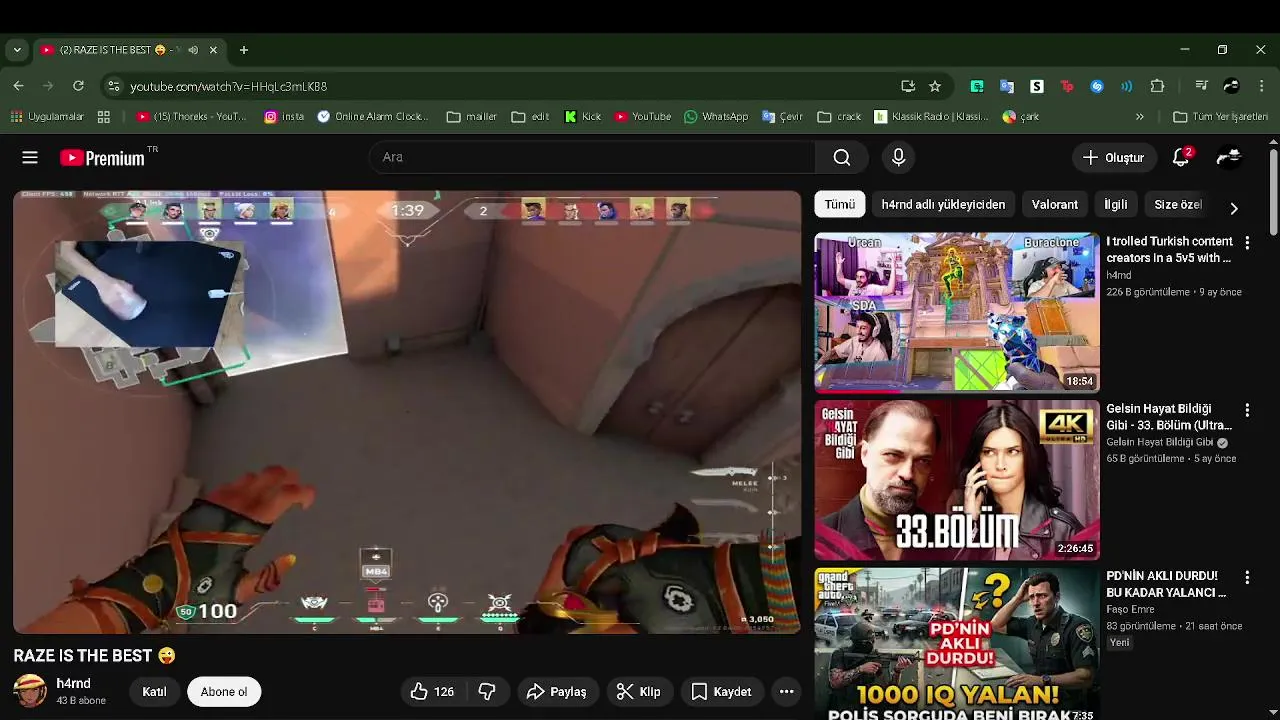
Task: Open options for 'Gelsin Hayat Bildiği Gibi' video
Action: tap(1247, 410)
